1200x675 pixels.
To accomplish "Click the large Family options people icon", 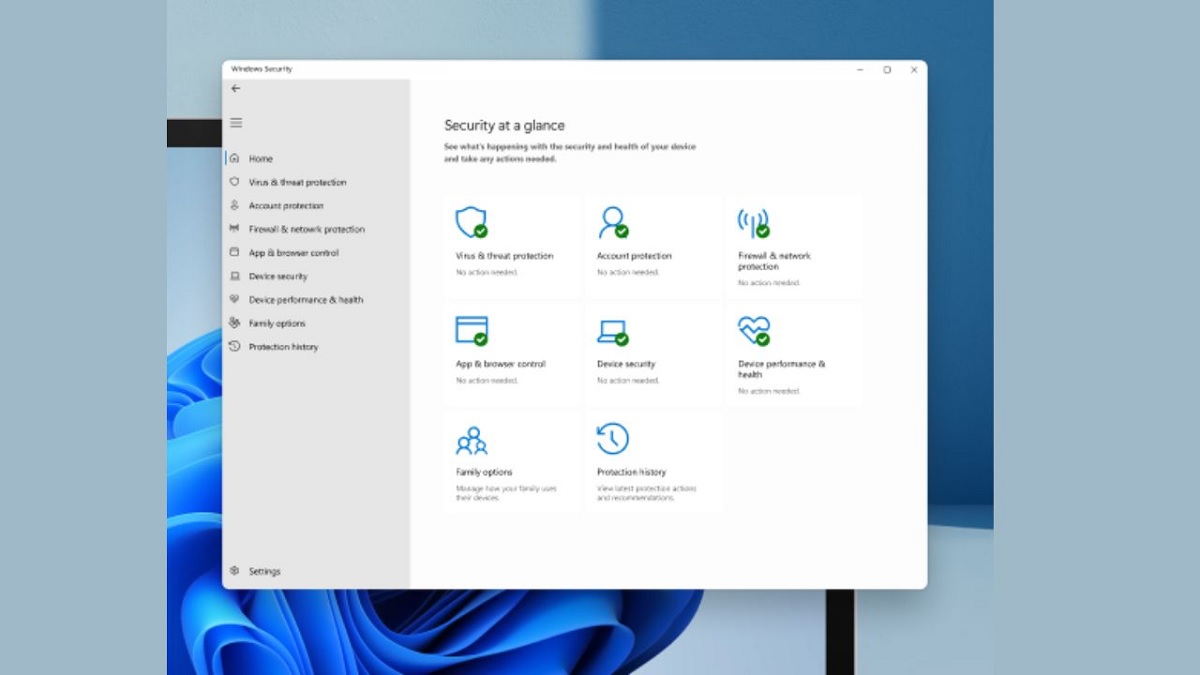I will click(471, 439).
